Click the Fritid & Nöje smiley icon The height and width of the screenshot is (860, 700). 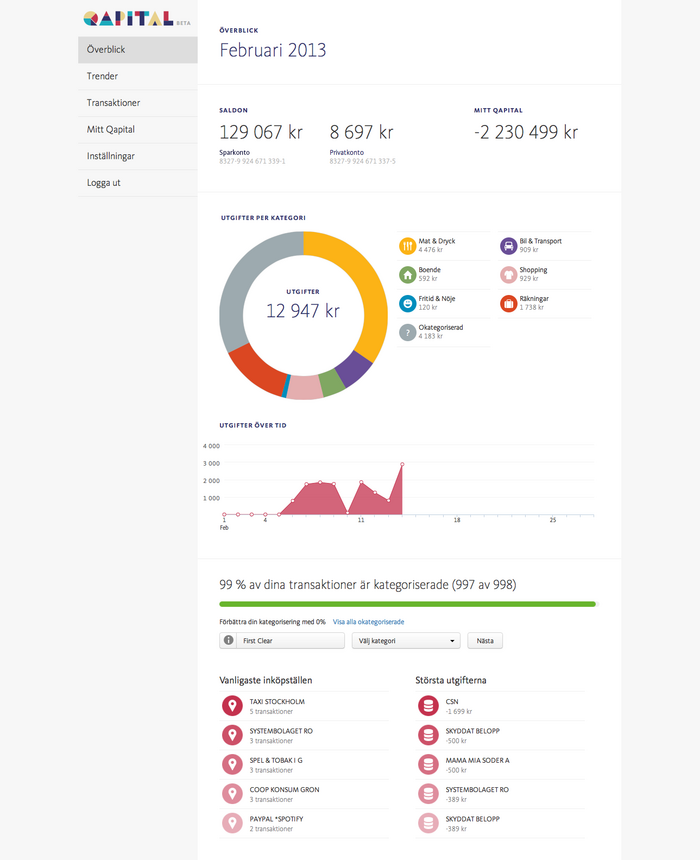(x=407, y=303)
